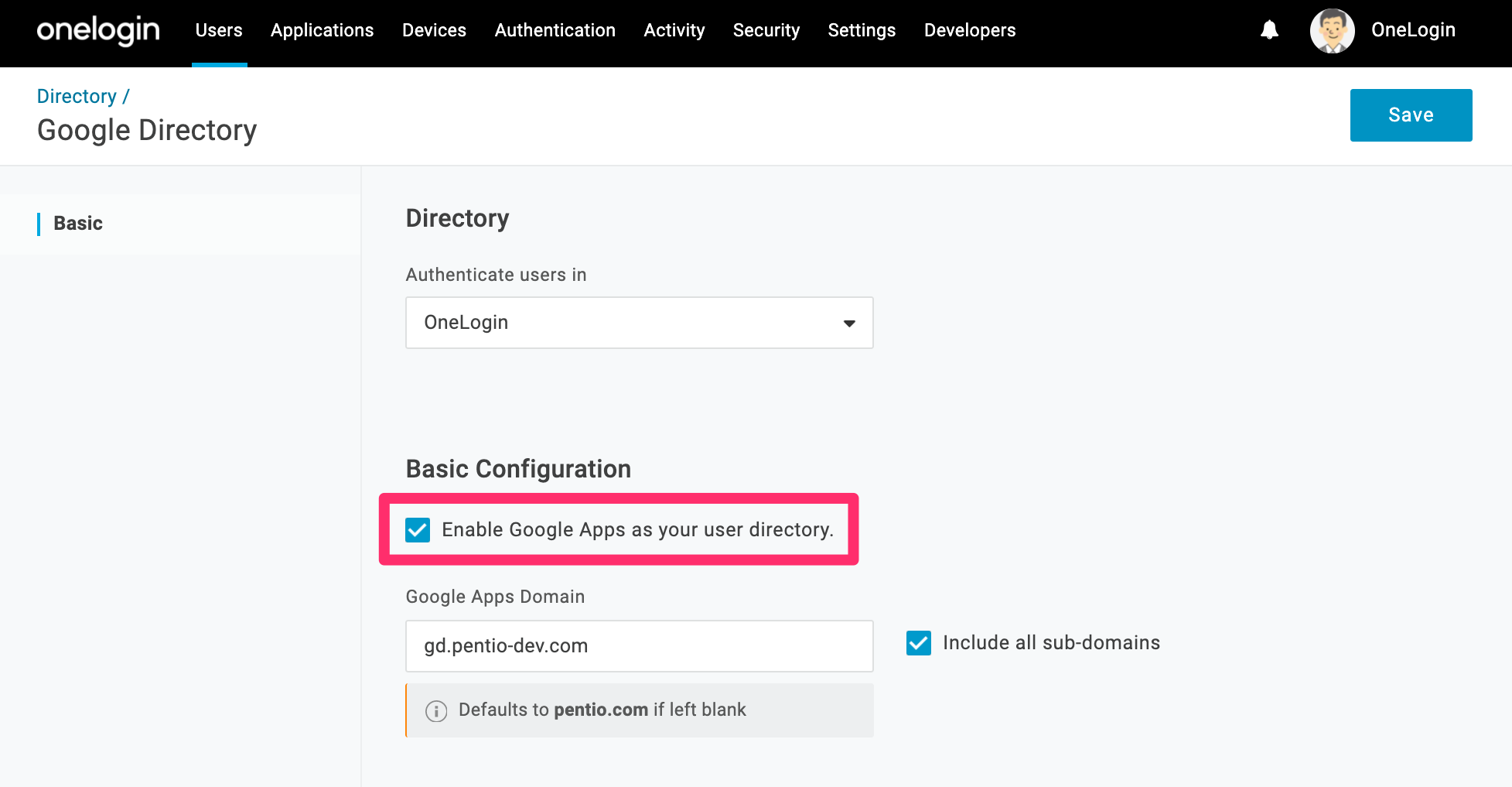Screen dimensions: 1512x787
Task: Open the Users menu
Action: pos(219,30)
